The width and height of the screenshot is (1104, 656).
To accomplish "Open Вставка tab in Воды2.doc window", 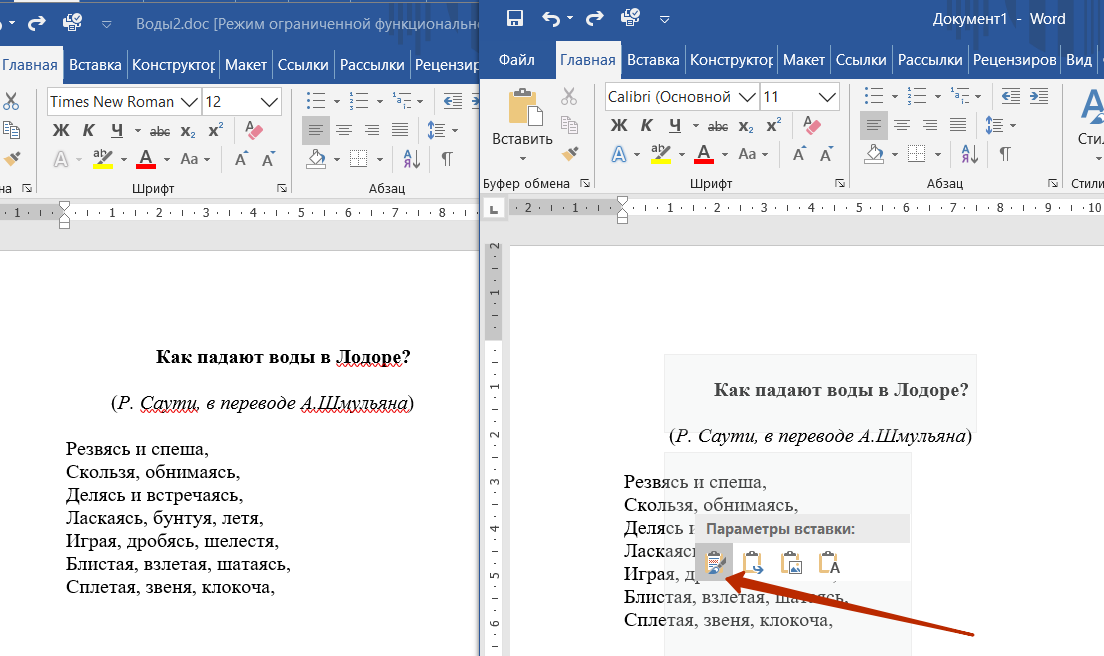I will [95, 65].
